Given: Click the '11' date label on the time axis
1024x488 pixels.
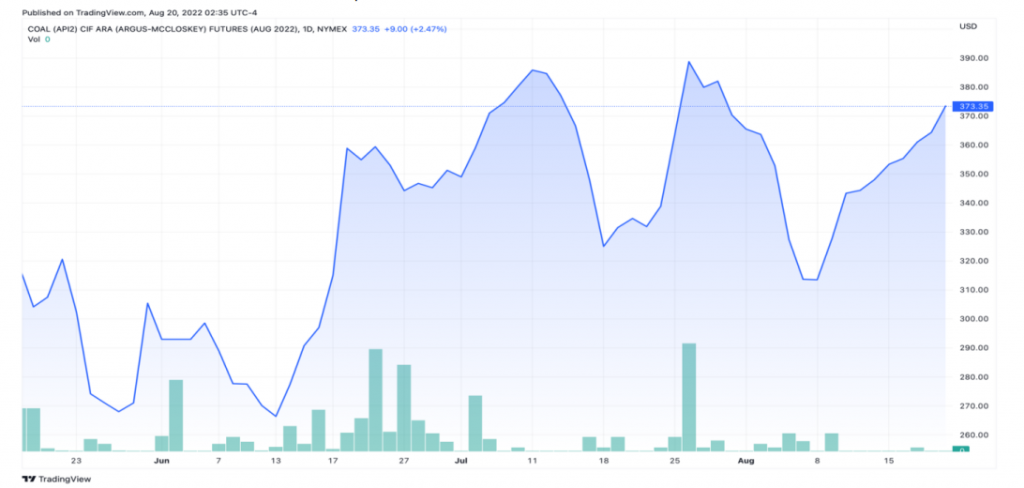Looking at the screenshot, I should click(x=532, y=461).
